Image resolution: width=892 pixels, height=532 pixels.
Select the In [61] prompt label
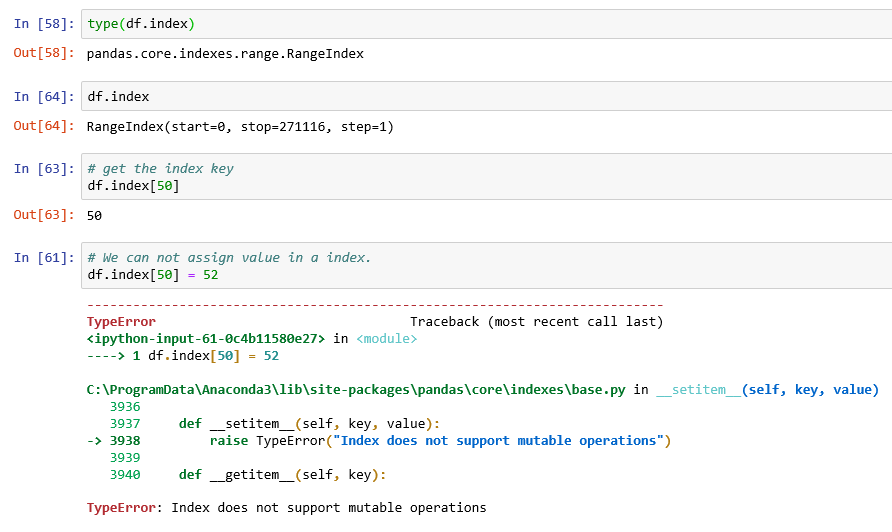pyautogui.click(x=44, y=258)
